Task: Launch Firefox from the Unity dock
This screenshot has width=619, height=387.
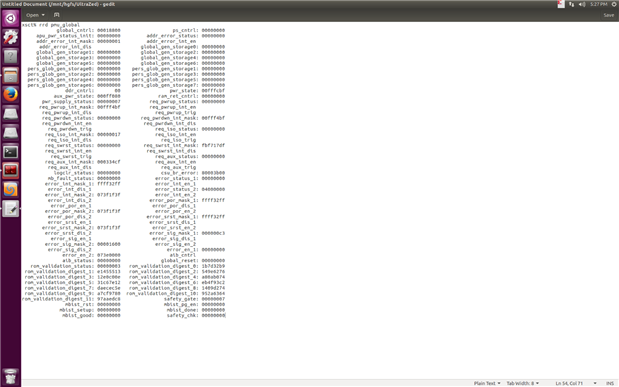Action: coord(10,94)
